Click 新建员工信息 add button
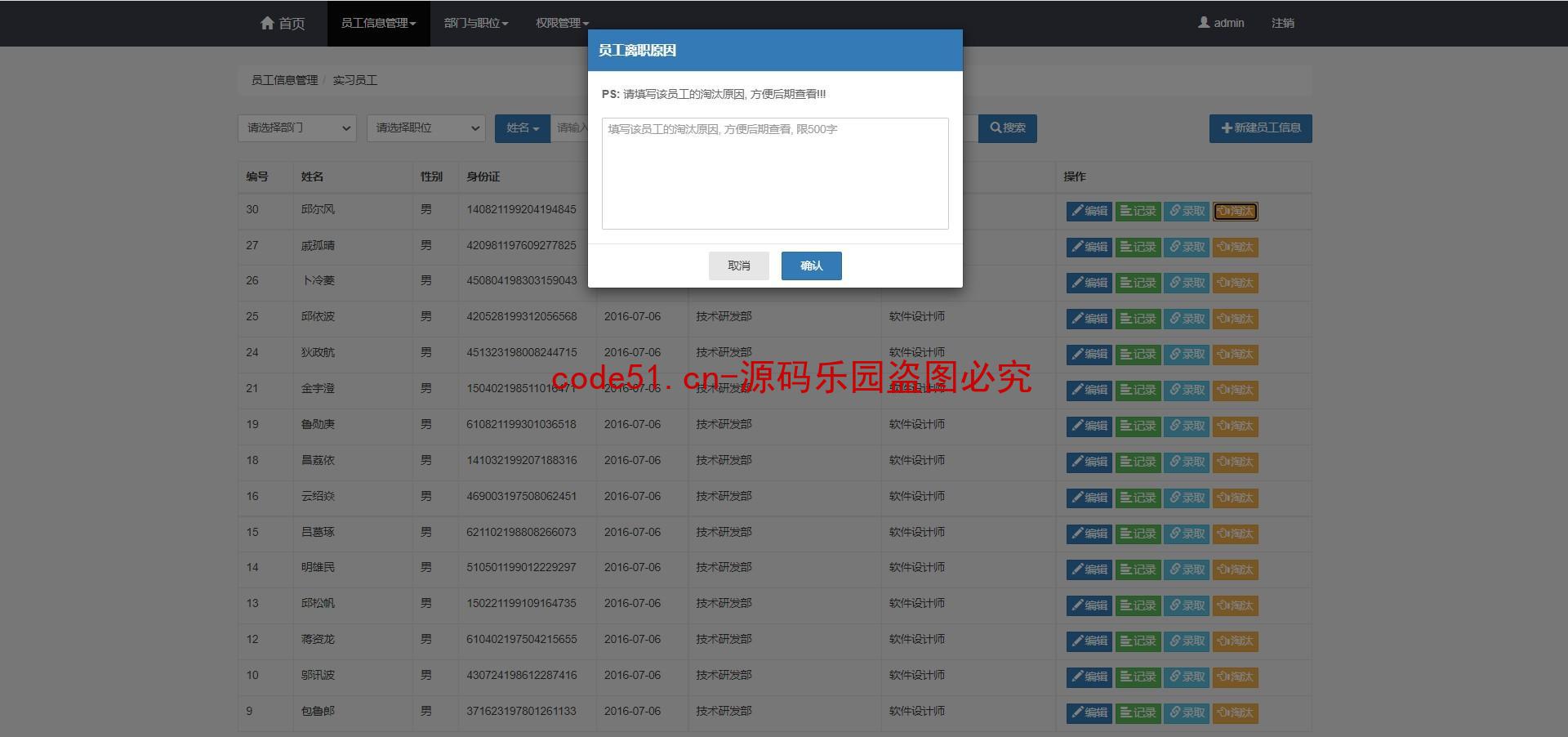This screenshot has width=1568, height=737. pos(1260,128)
